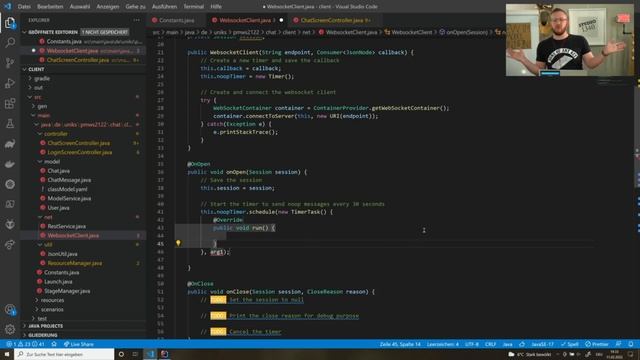Image resolution: width=640 pixels, height=360 pixels.
Task: Open the Terminal menu
Action: (193, 7)
